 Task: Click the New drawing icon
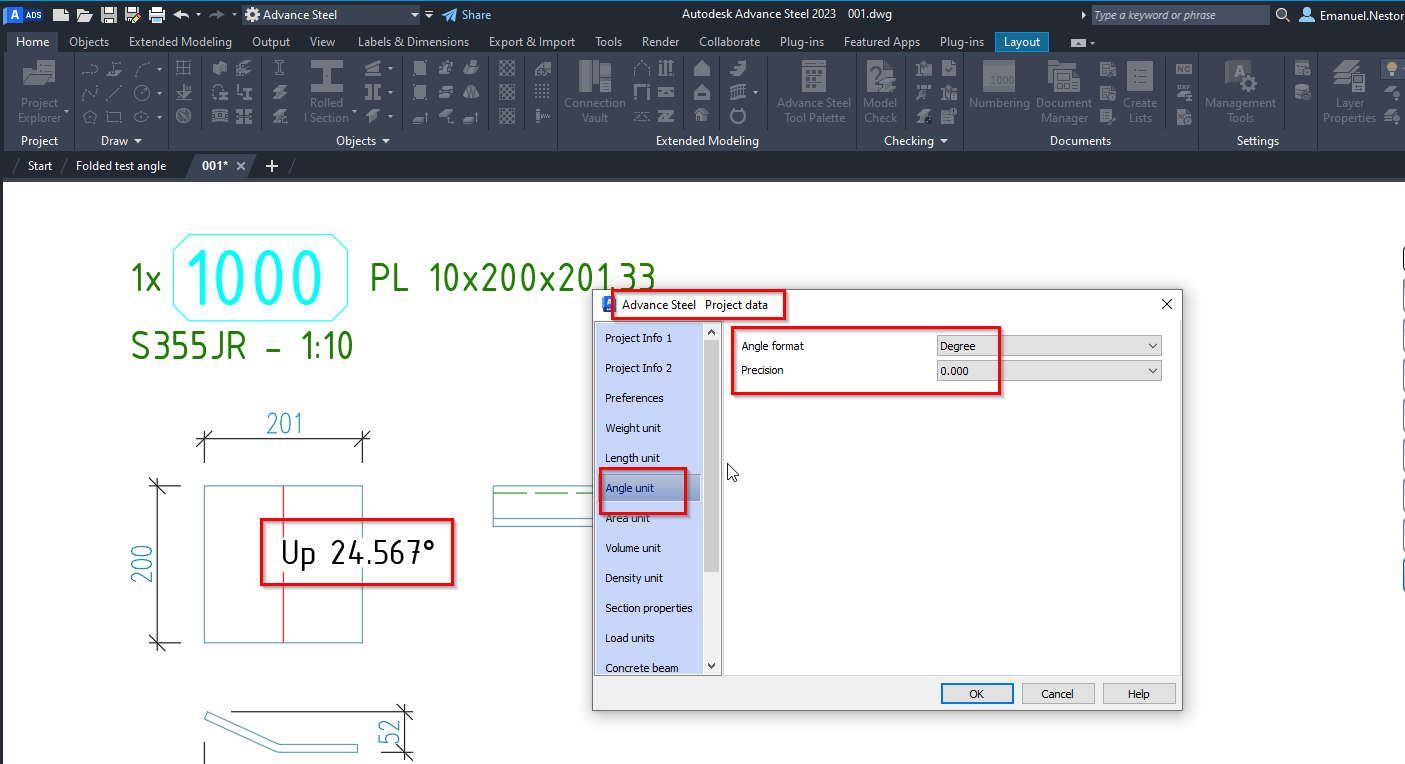[61, 15]
